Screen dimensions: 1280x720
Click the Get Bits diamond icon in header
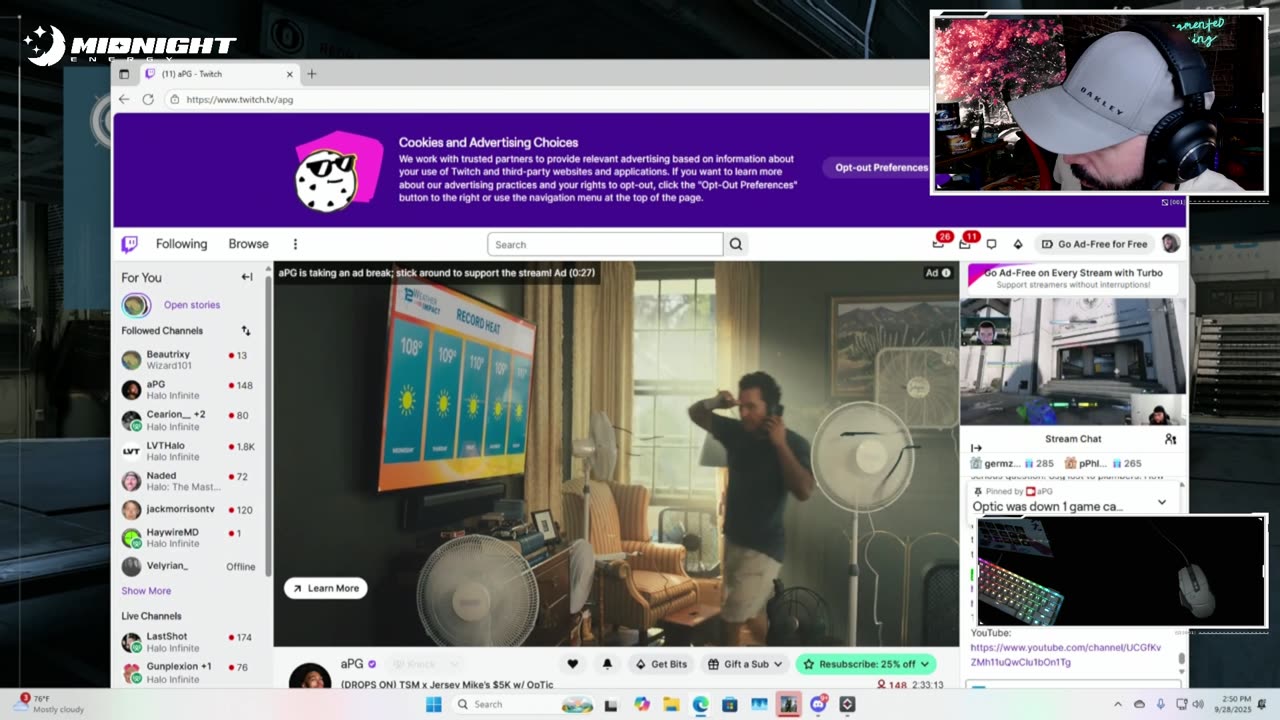coord(1018,244)
